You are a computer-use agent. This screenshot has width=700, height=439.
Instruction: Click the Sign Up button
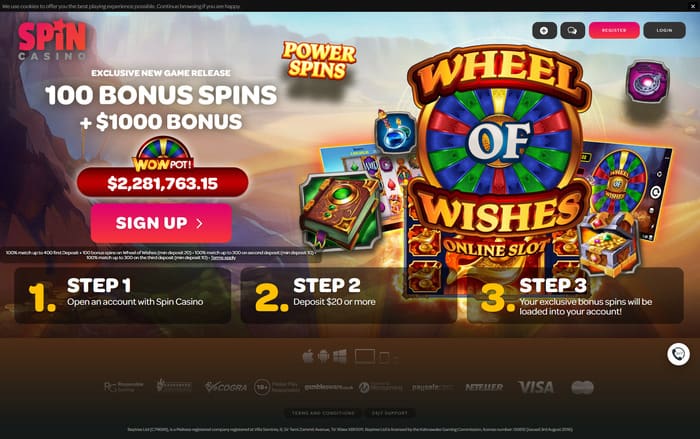click(x=161, y=223)
